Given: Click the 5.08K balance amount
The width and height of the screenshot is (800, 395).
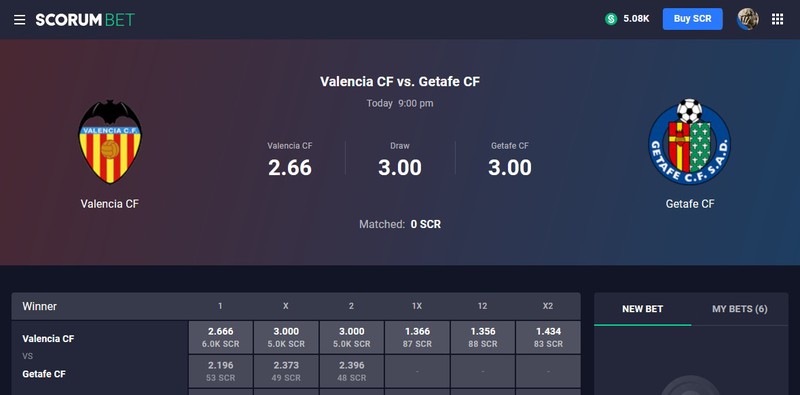Looking at the screenshot, I should 636,19.
